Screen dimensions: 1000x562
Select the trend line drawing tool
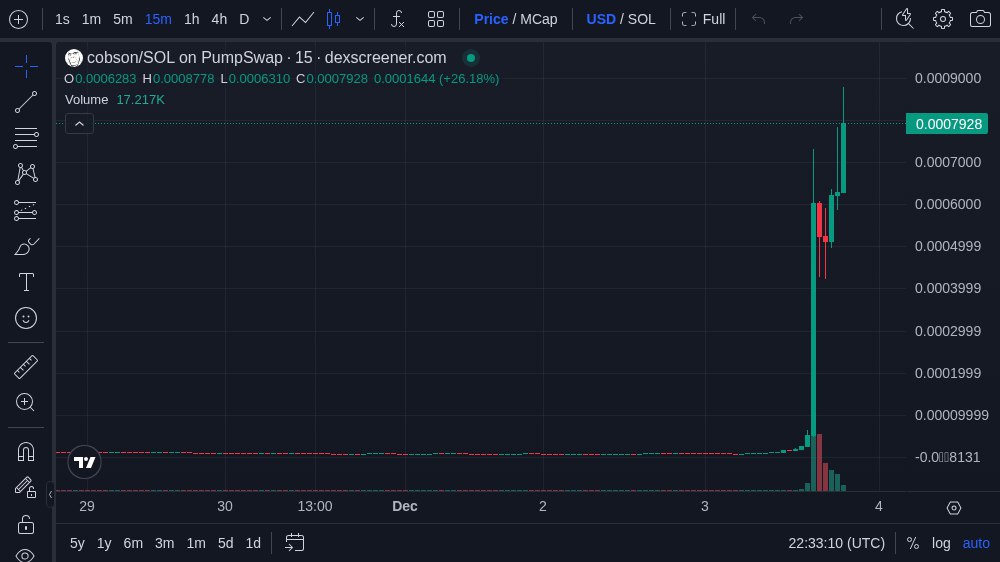[26, 101]
